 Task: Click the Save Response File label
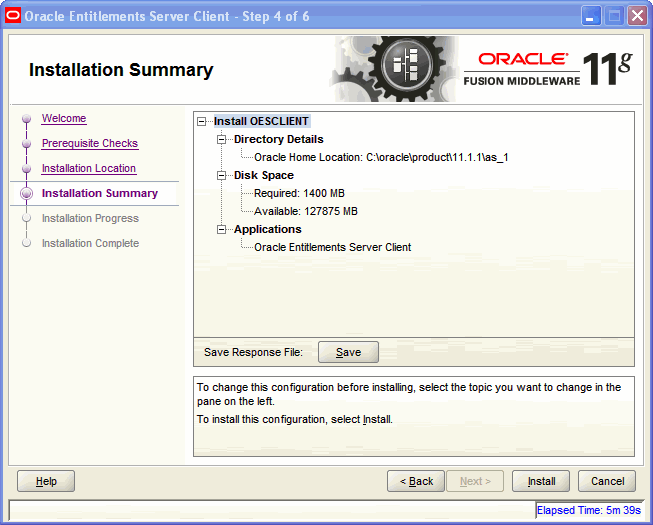253,352
